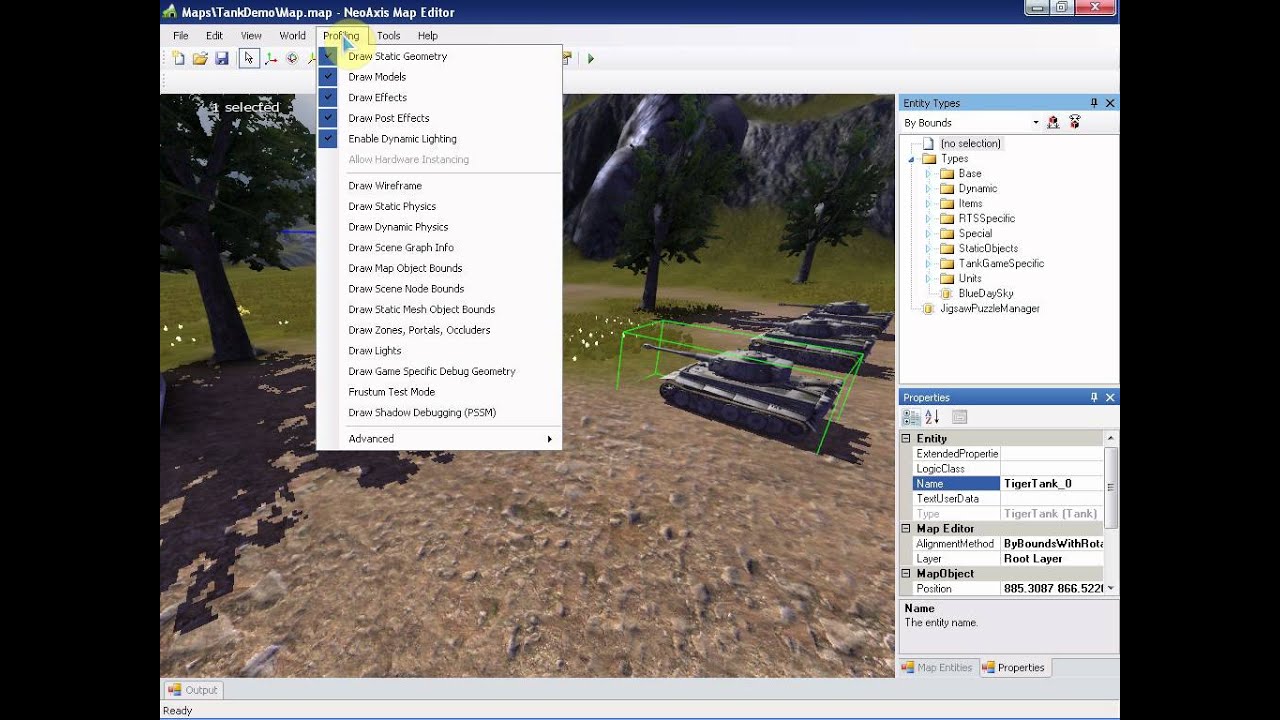1280x720 pixels.
Task: Expand the RTSSpecific folder
Action: click(927, 219)
